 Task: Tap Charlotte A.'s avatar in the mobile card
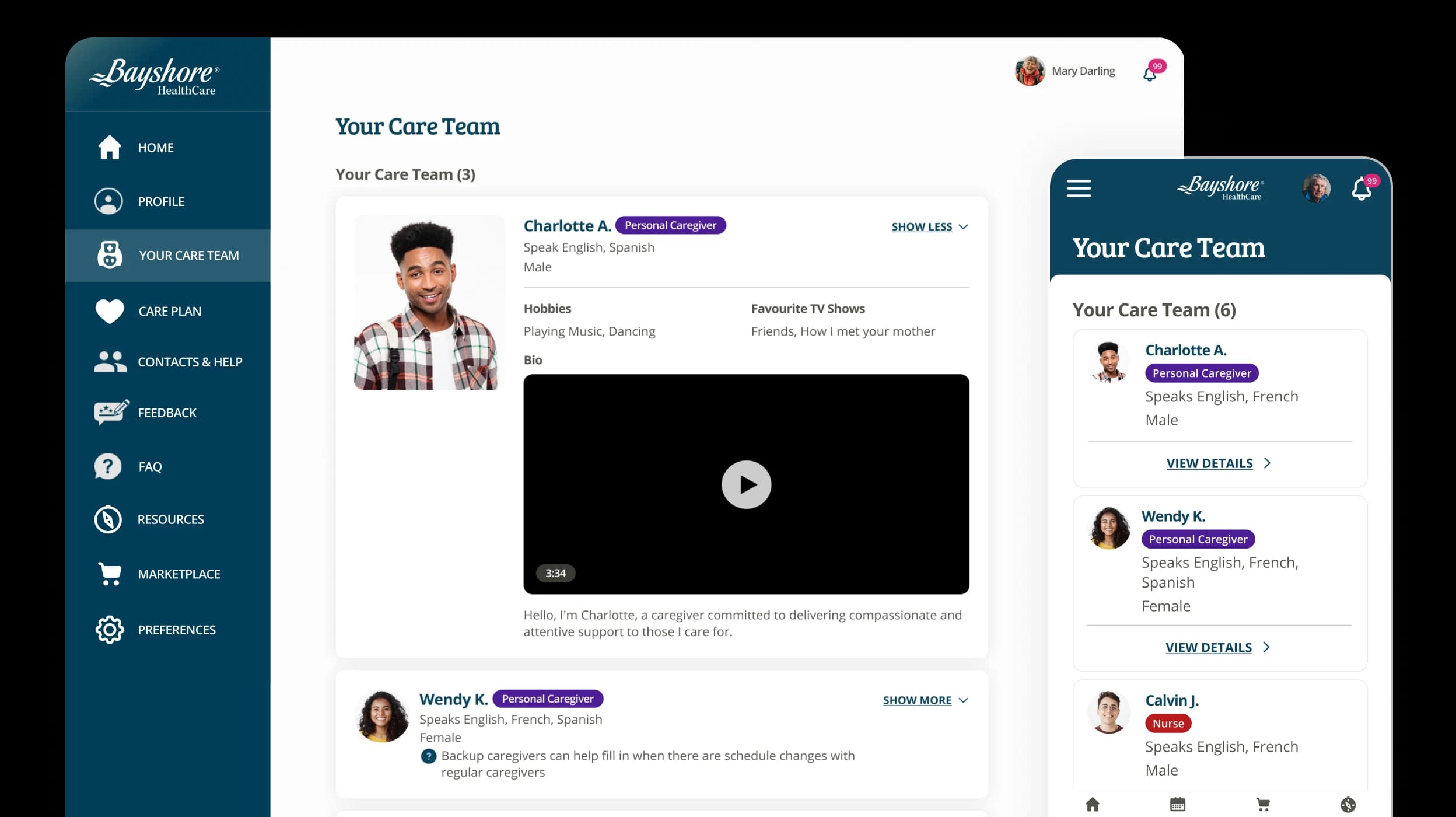1108,362
